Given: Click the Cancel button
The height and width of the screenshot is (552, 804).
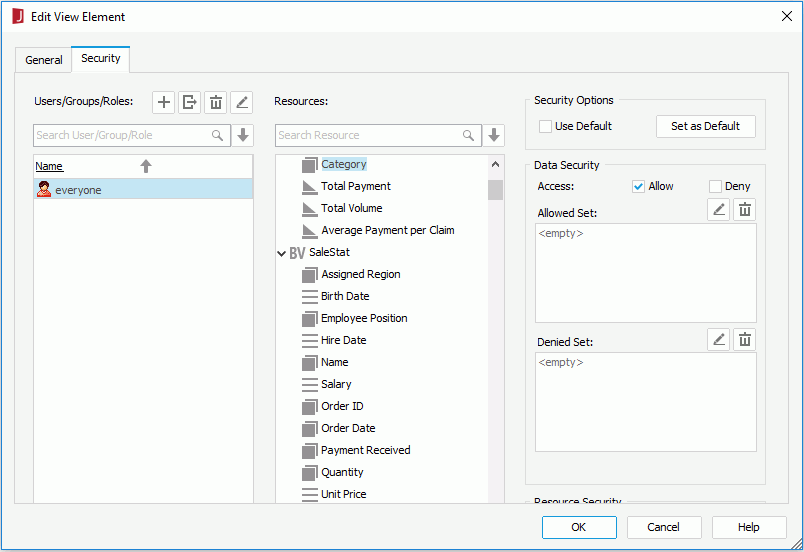Looking at the screenshot, I should 664,527.
